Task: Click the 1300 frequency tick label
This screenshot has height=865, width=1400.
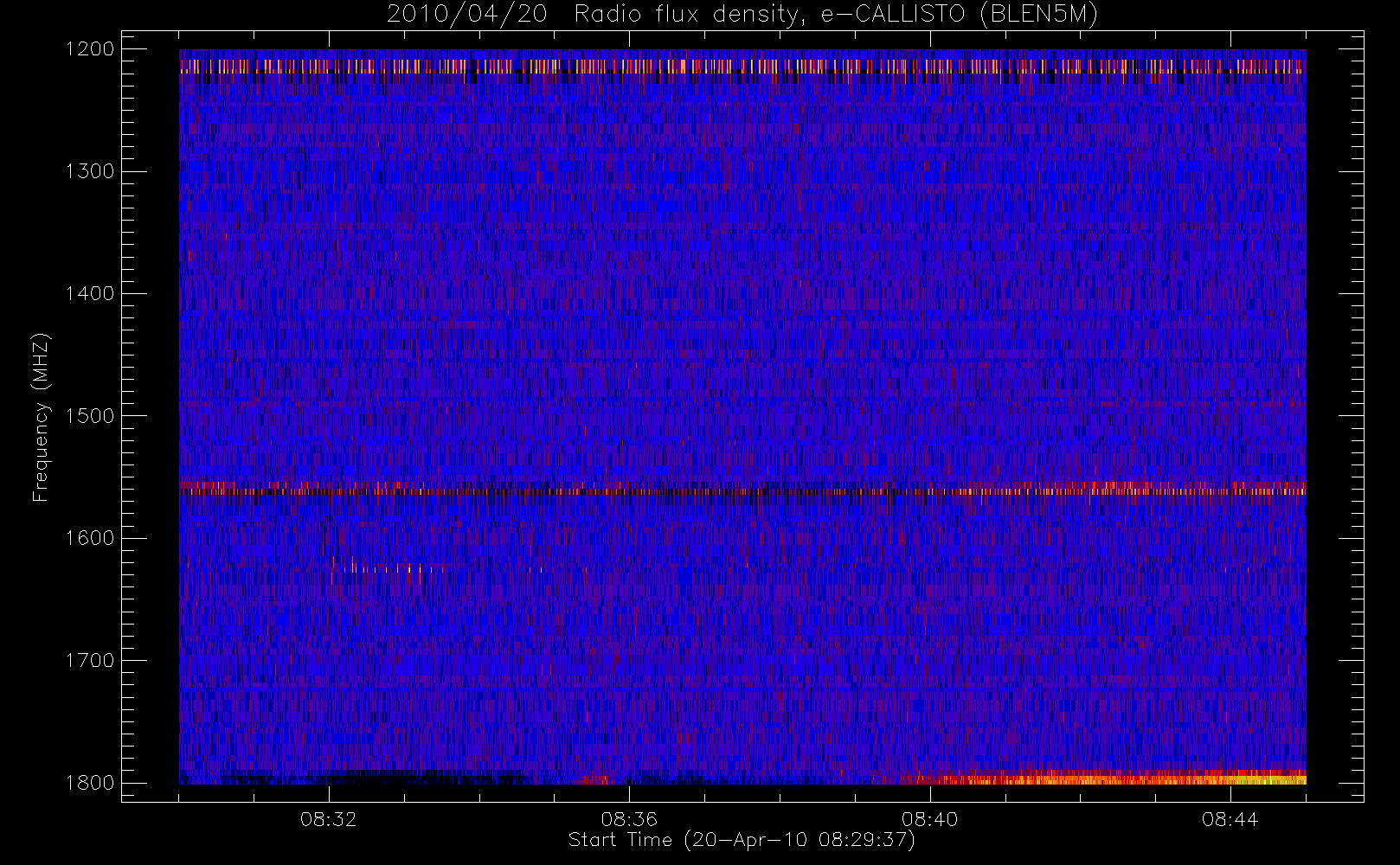Action: pyautogui.click(x=90, y=171)
